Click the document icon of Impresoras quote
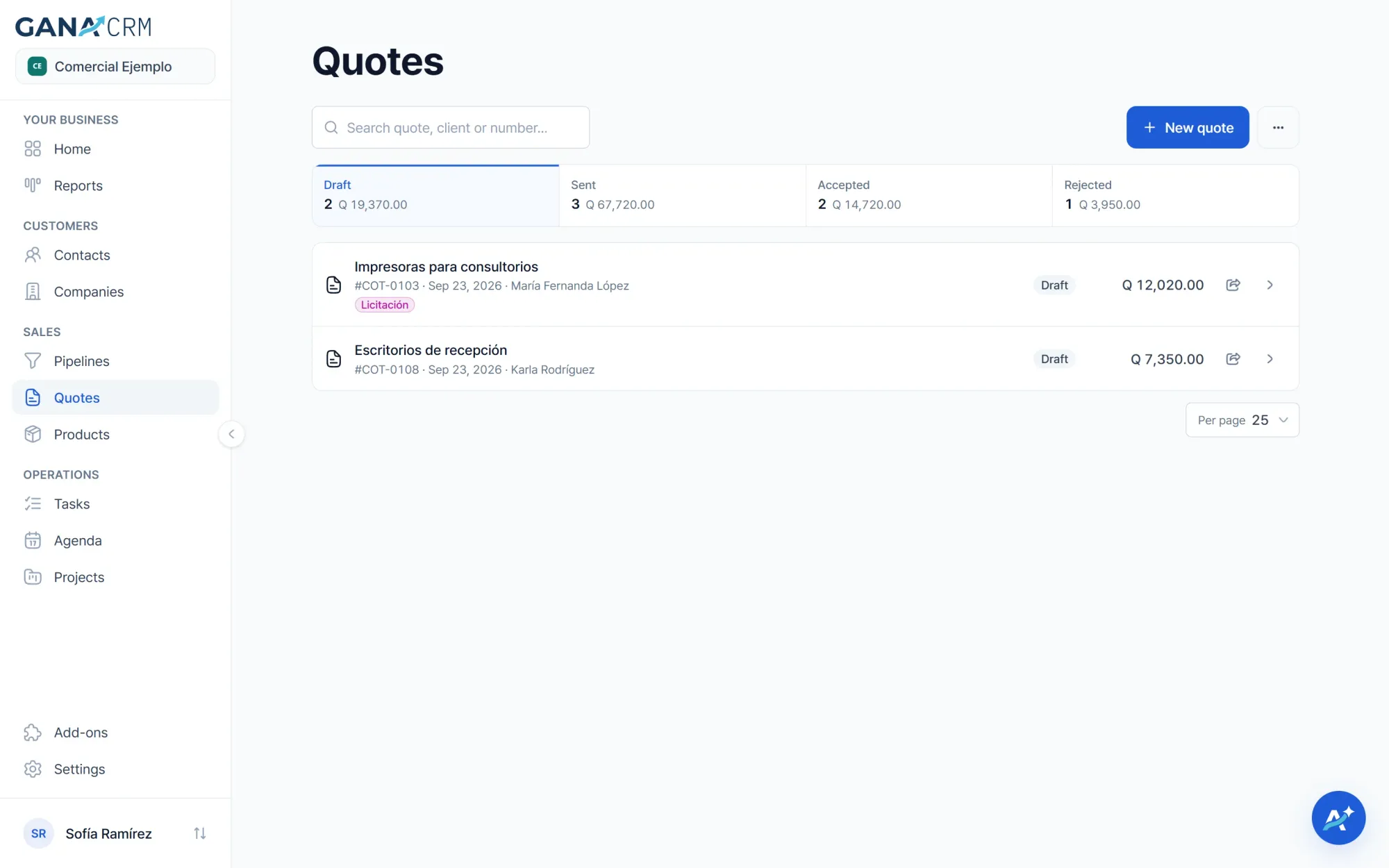 pos(334,285)
